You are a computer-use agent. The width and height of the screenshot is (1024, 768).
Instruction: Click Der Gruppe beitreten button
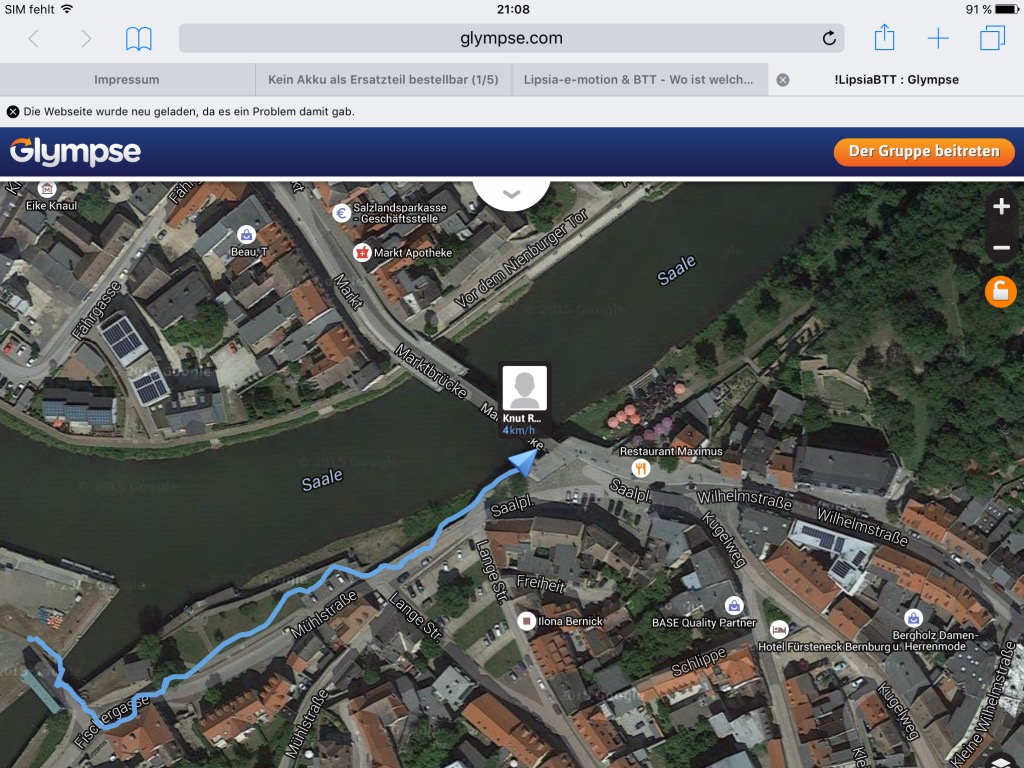pos(923,152)
